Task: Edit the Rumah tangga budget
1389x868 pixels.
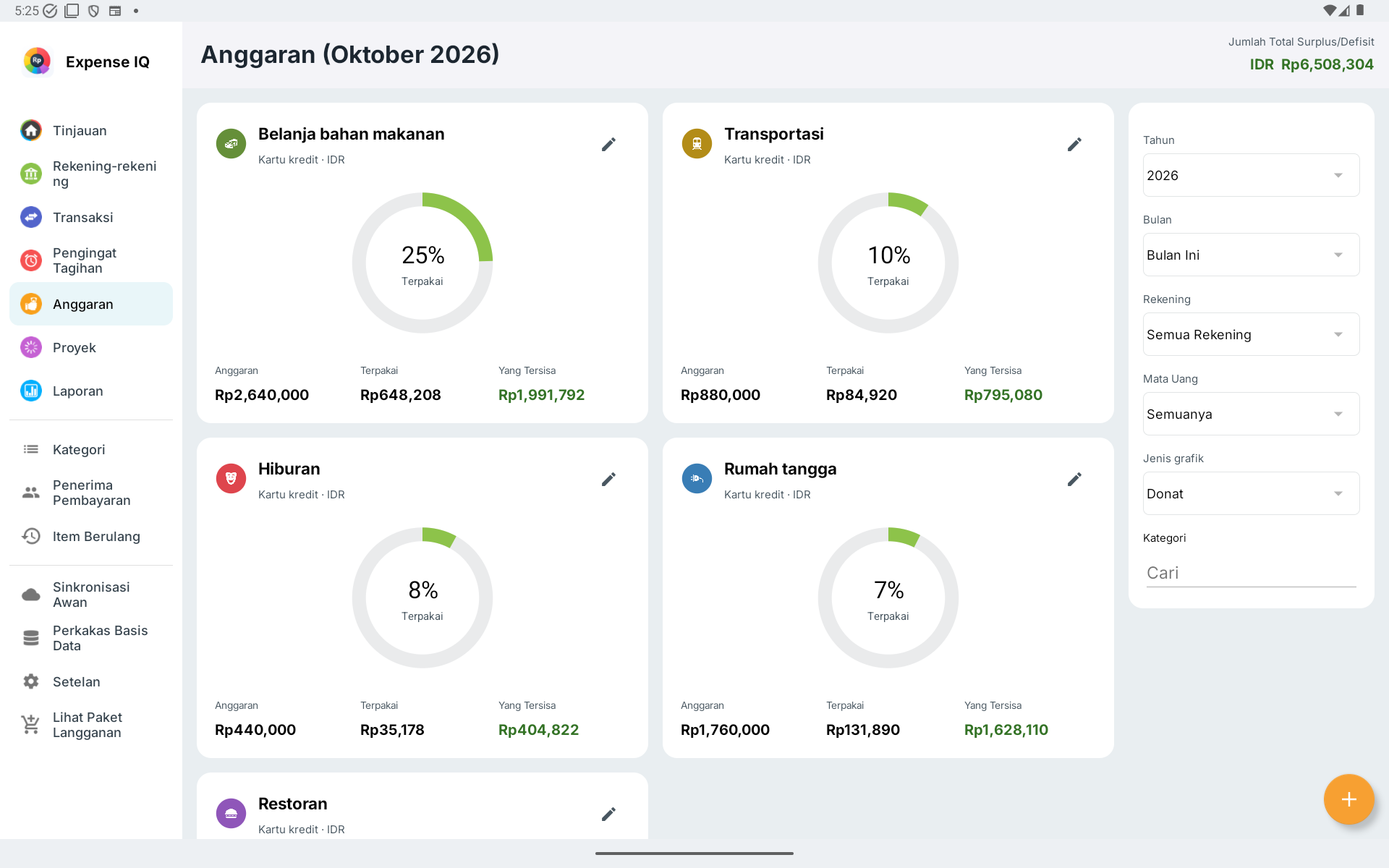Action: [1074, 480]
